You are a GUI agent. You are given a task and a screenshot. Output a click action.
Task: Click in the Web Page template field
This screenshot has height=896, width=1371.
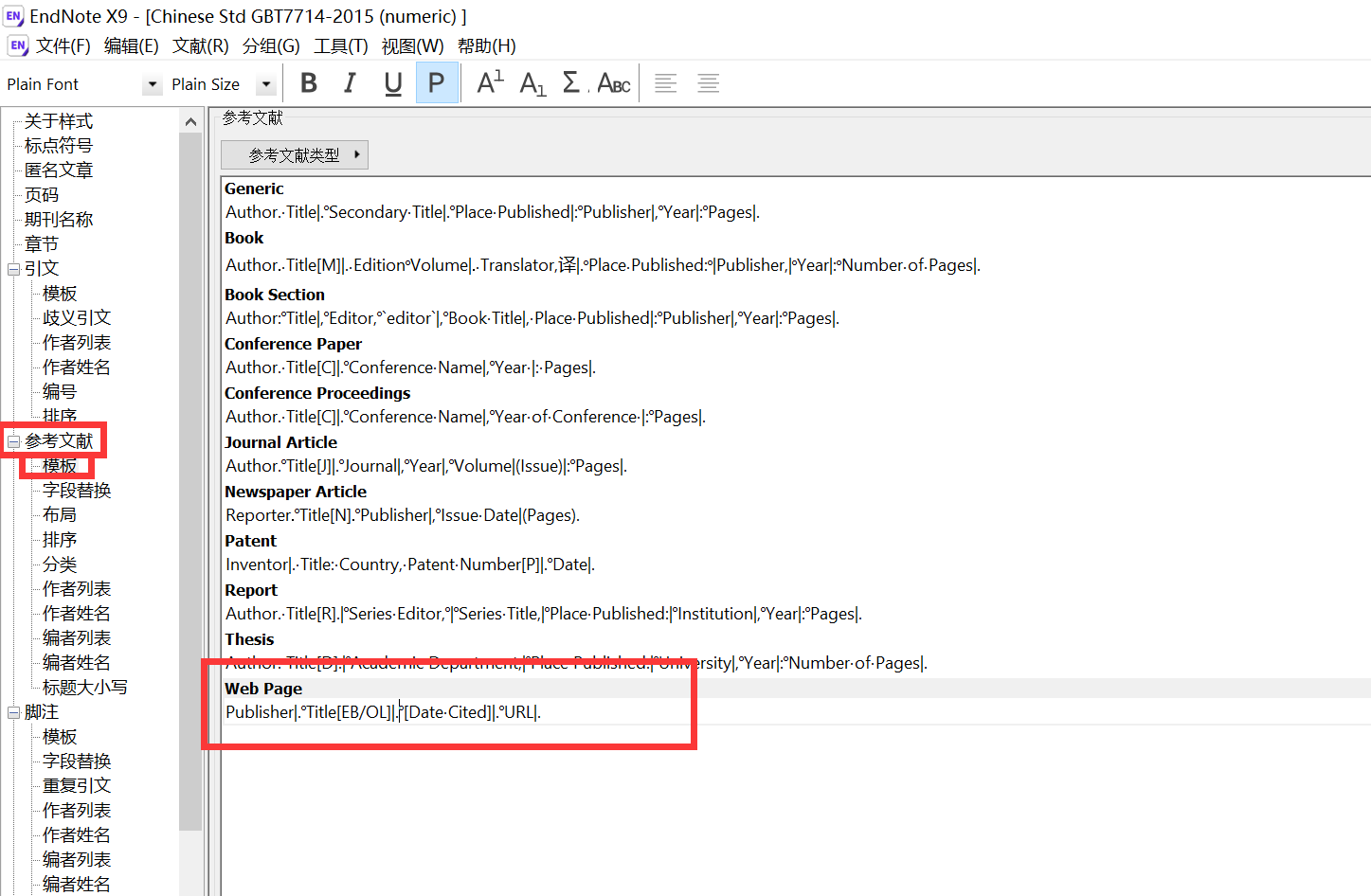point(383,712)
